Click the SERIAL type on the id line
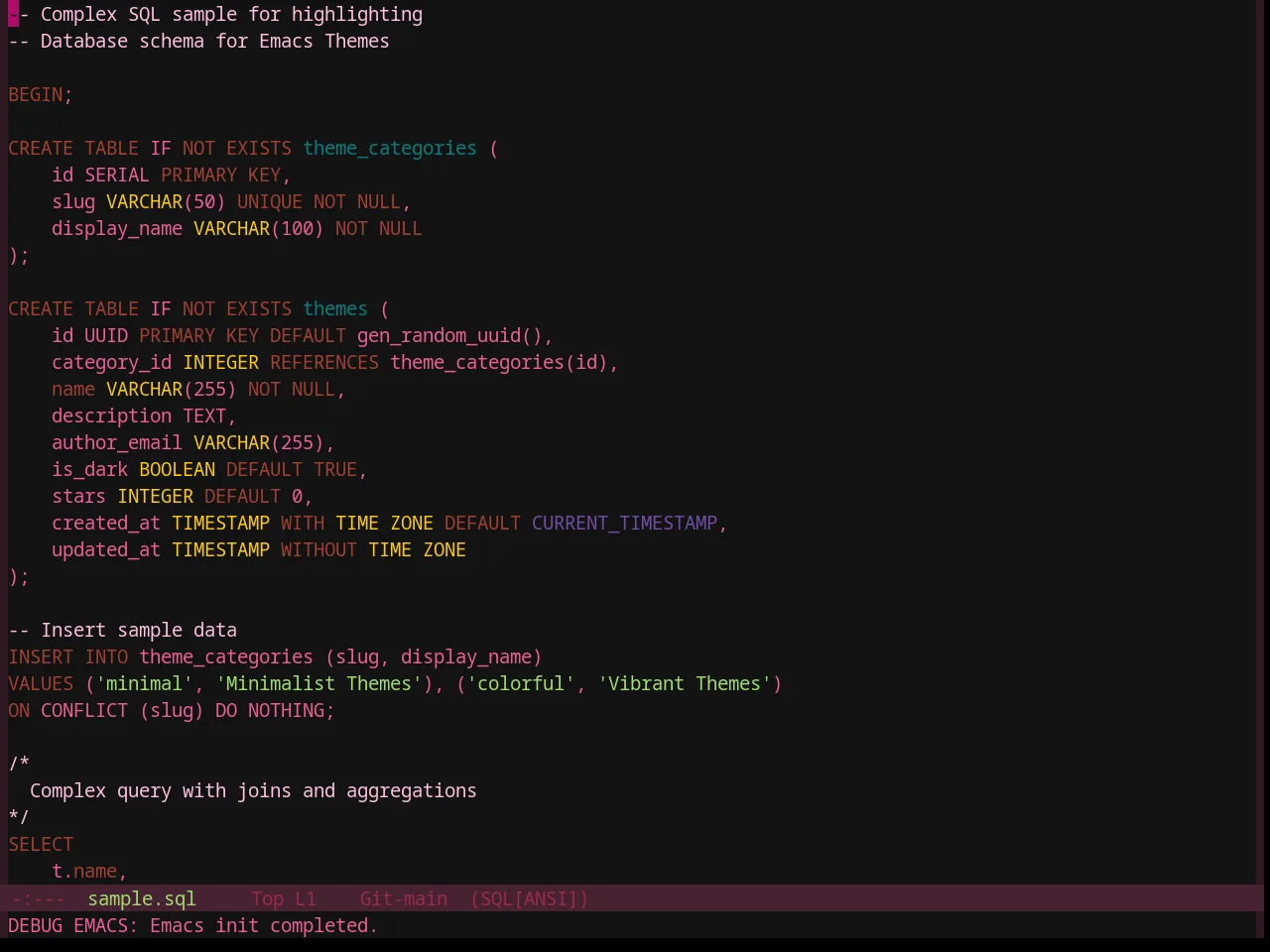 (x=117, y=175)
